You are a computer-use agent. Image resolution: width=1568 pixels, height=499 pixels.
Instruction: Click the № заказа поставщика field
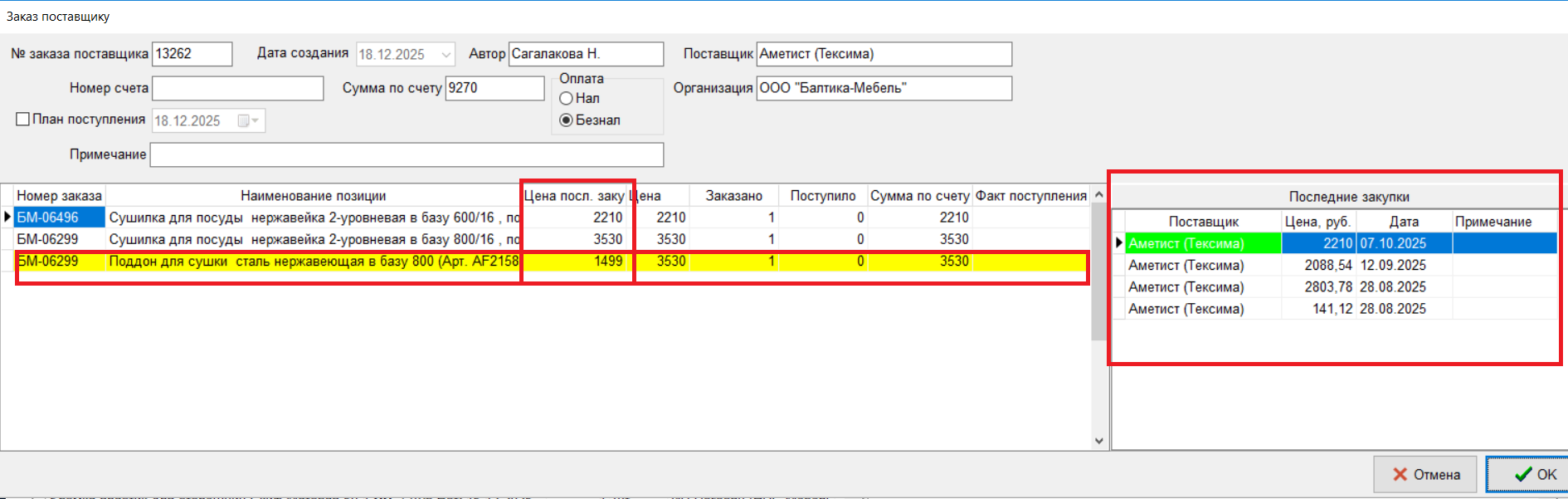192,54
